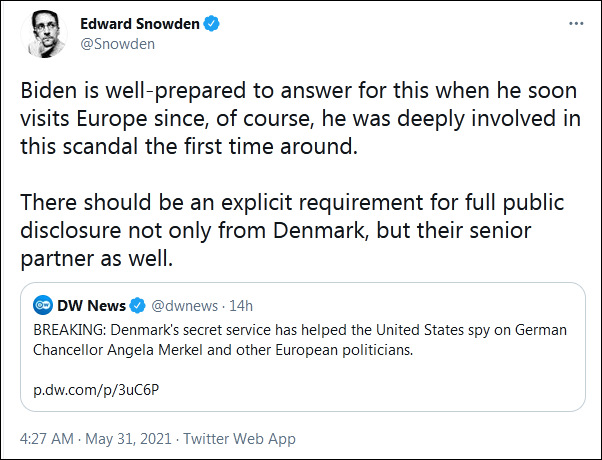Open the p.dw.com/p/3uC6P link
Screen dimensions: 602x460
[85, 389]
